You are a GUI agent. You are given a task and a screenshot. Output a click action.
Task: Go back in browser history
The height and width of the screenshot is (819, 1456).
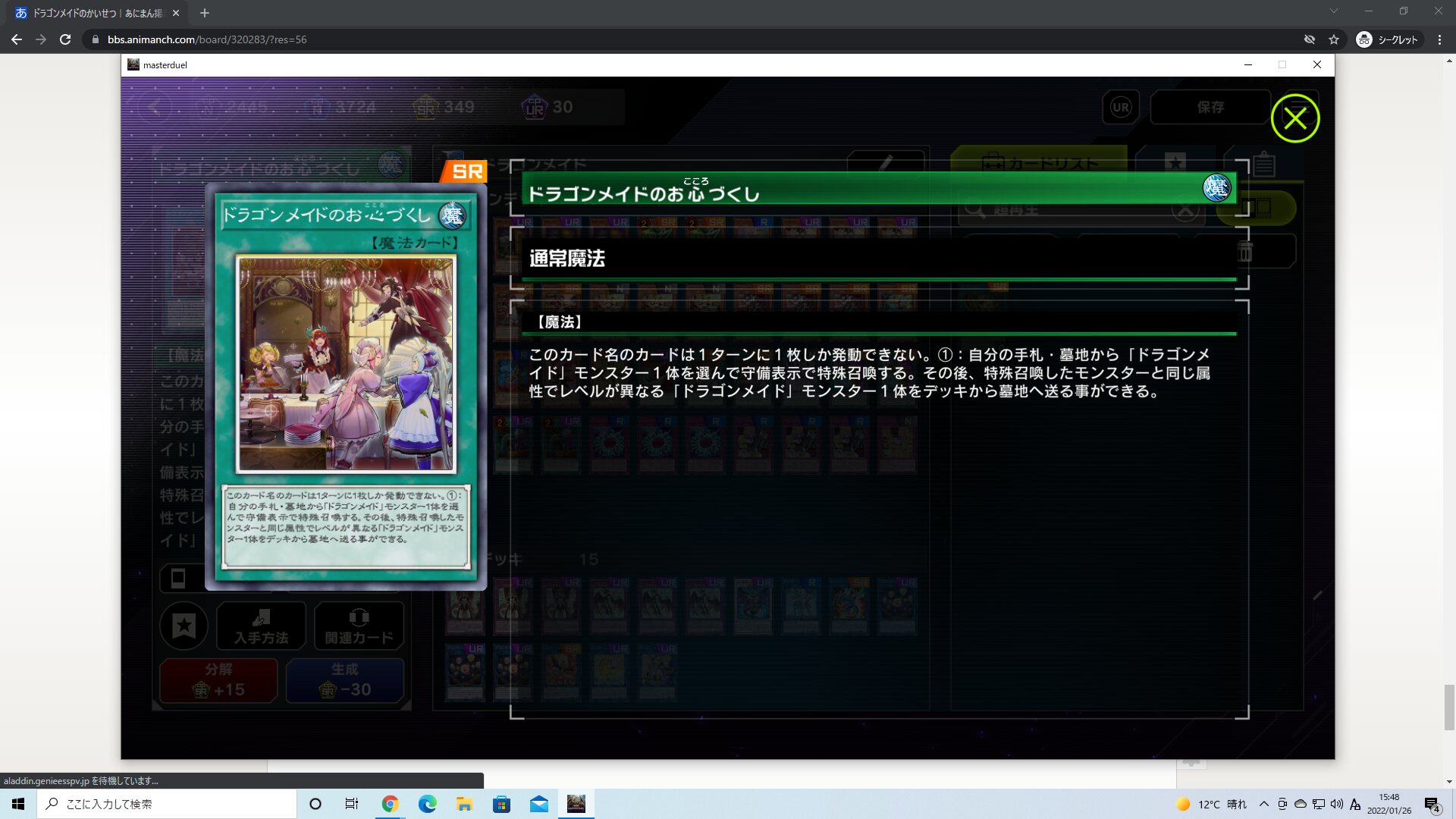coord(17,39)
